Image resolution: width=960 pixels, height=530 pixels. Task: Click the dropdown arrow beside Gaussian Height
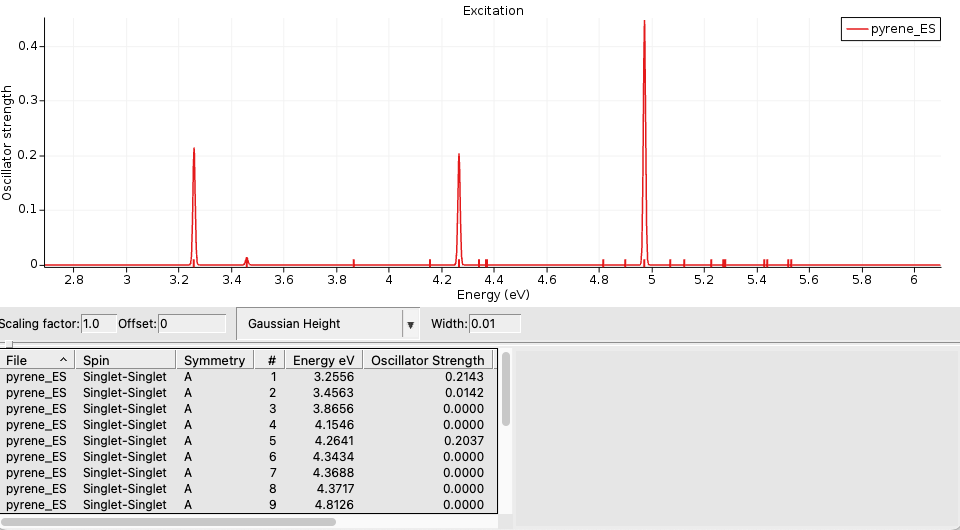pos(410,325)
